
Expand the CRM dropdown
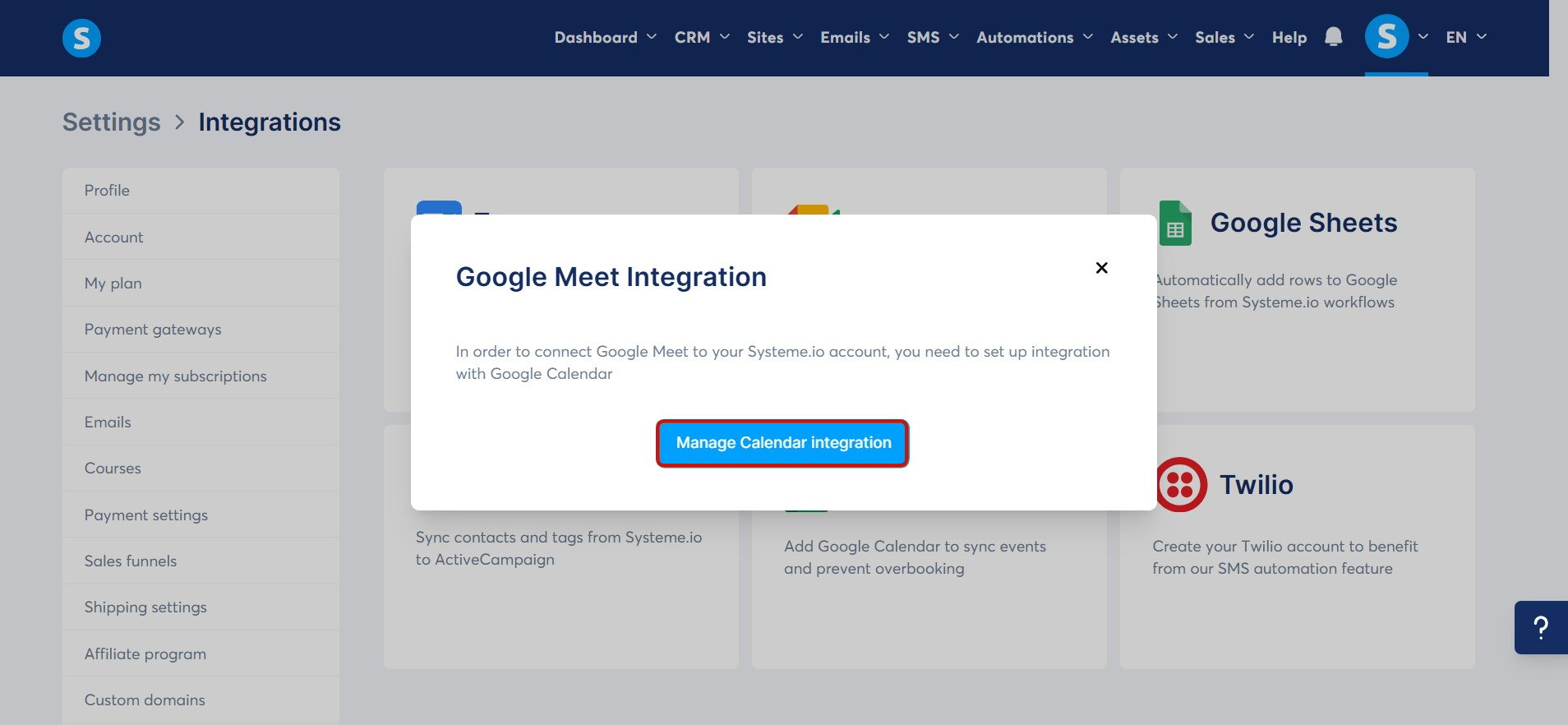702,37
